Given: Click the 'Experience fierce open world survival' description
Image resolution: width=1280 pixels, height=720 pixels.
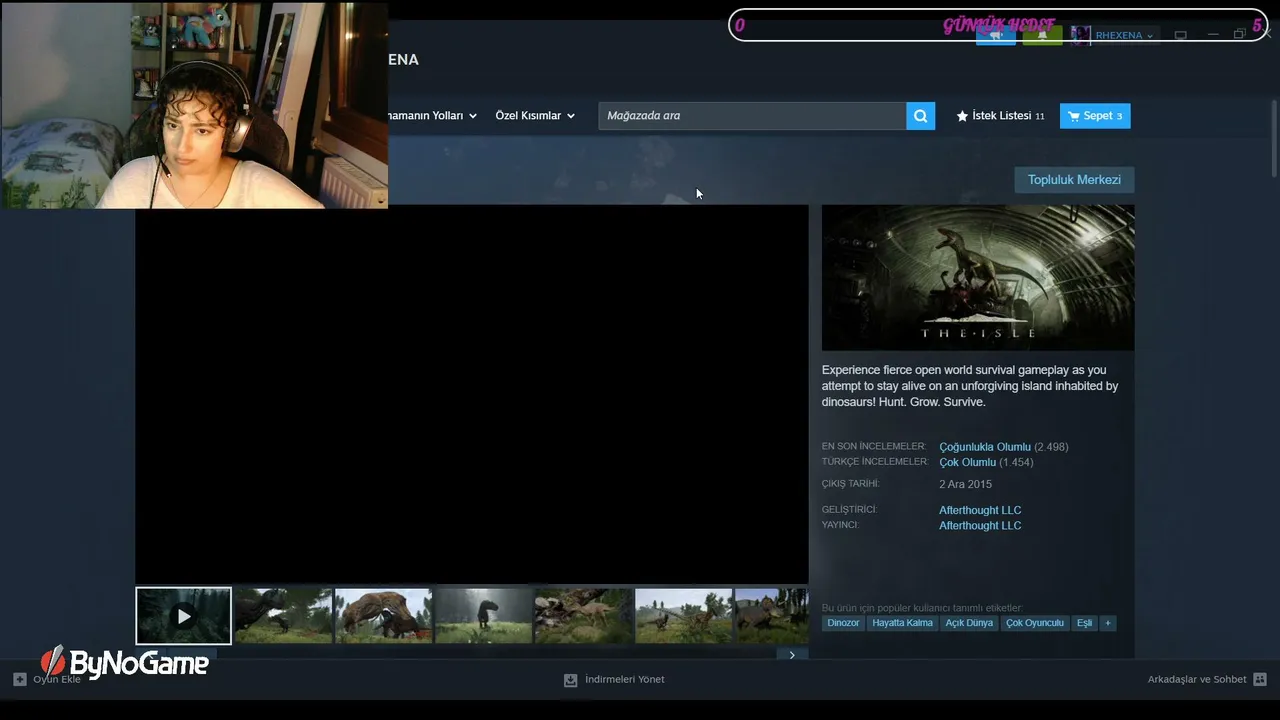Looking at the screenshot, I should pyautogui.click(x=970, y=386).
